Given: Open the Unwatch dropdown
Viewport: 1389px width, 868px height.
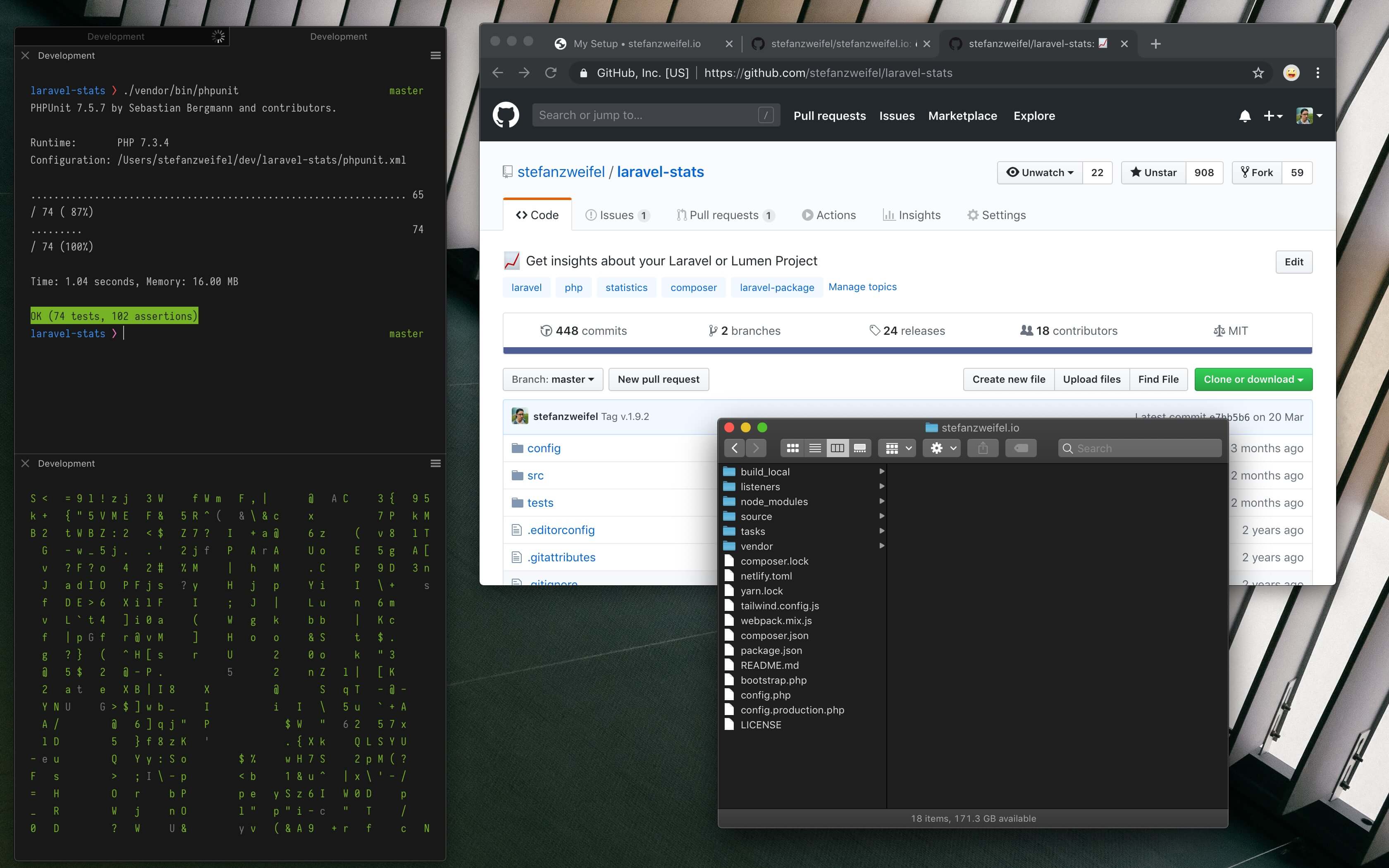Looking at the screenshot, I should pos(1040,173).
